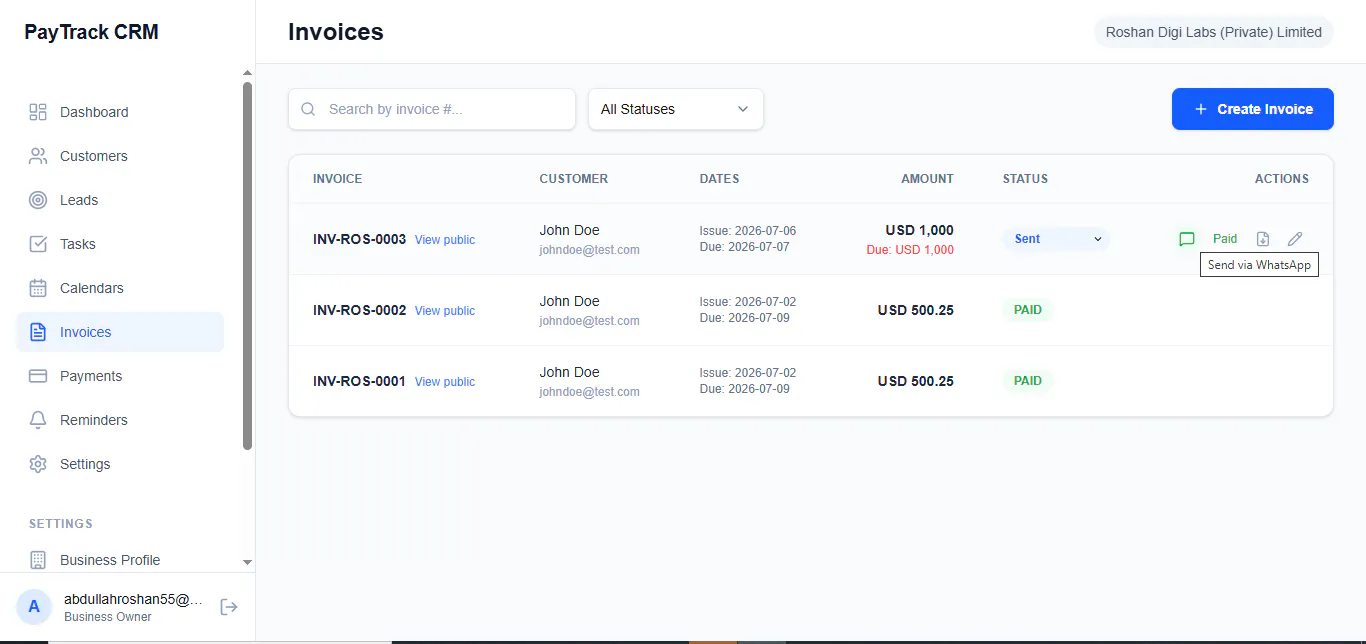Send INV-ROS-0003 via WhatsApp icon
This screenshot has width=1366, height=644.
pyautogui.click(x=1187, y=239)
